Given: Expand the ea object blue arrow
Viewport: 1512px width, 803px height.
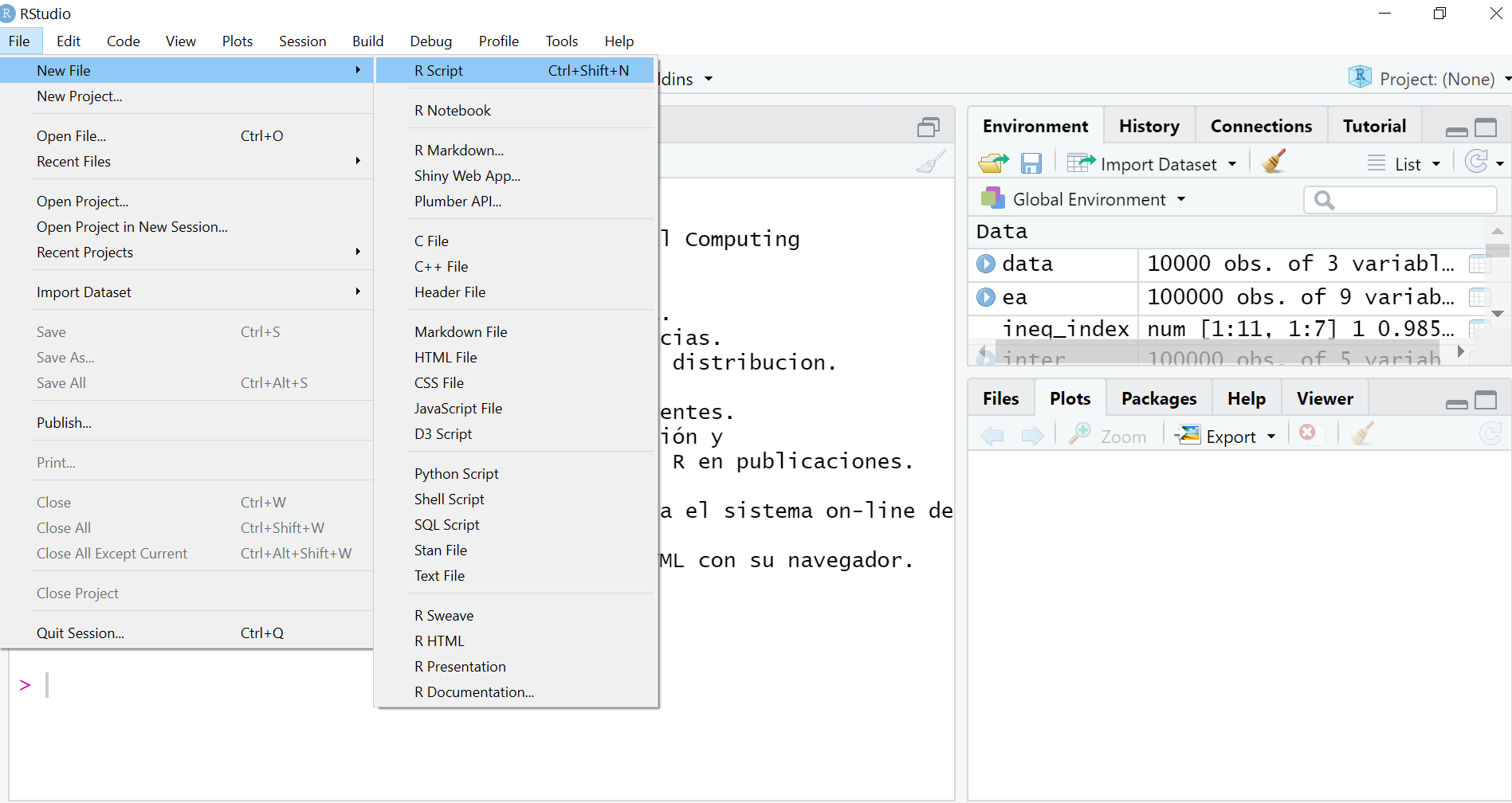Looking at the screenshot, I should point(986,297).
